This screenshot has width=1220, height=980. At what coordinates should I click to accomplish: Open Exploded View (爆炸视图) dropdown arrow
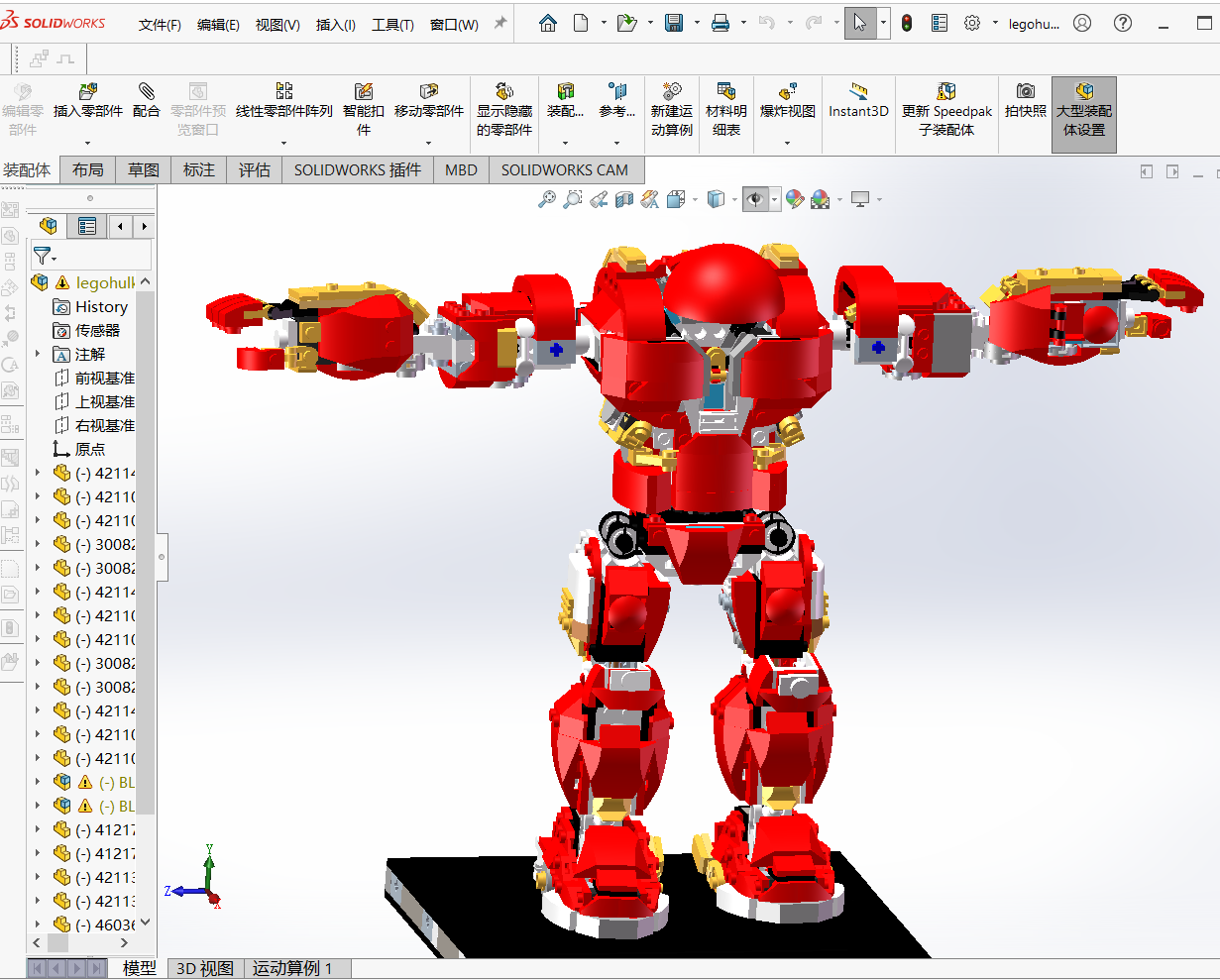[x=788, y=143]
